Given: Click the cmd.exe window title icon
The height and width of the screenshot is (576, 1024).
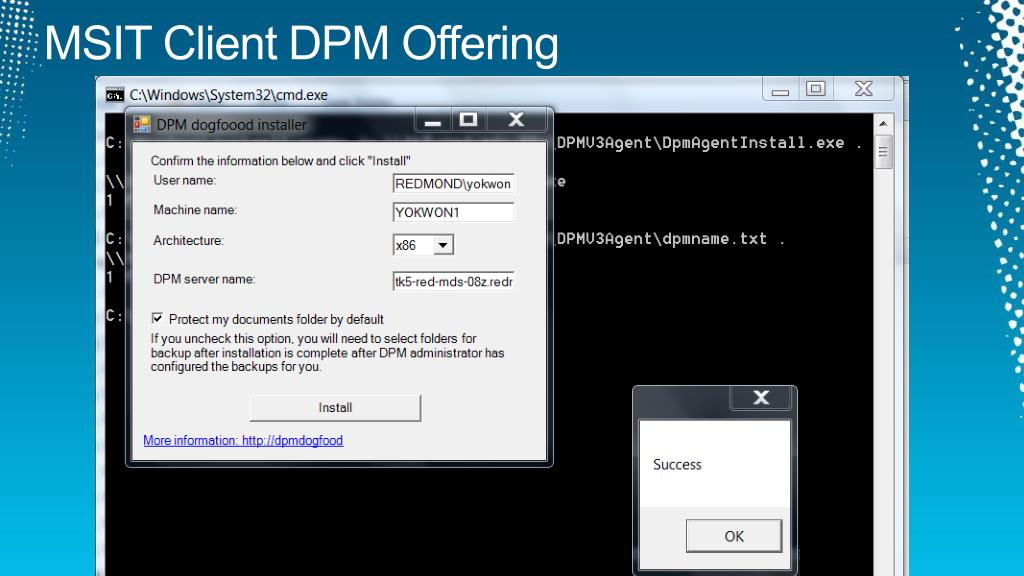Looking at the screenshot, I should [115, 95].
